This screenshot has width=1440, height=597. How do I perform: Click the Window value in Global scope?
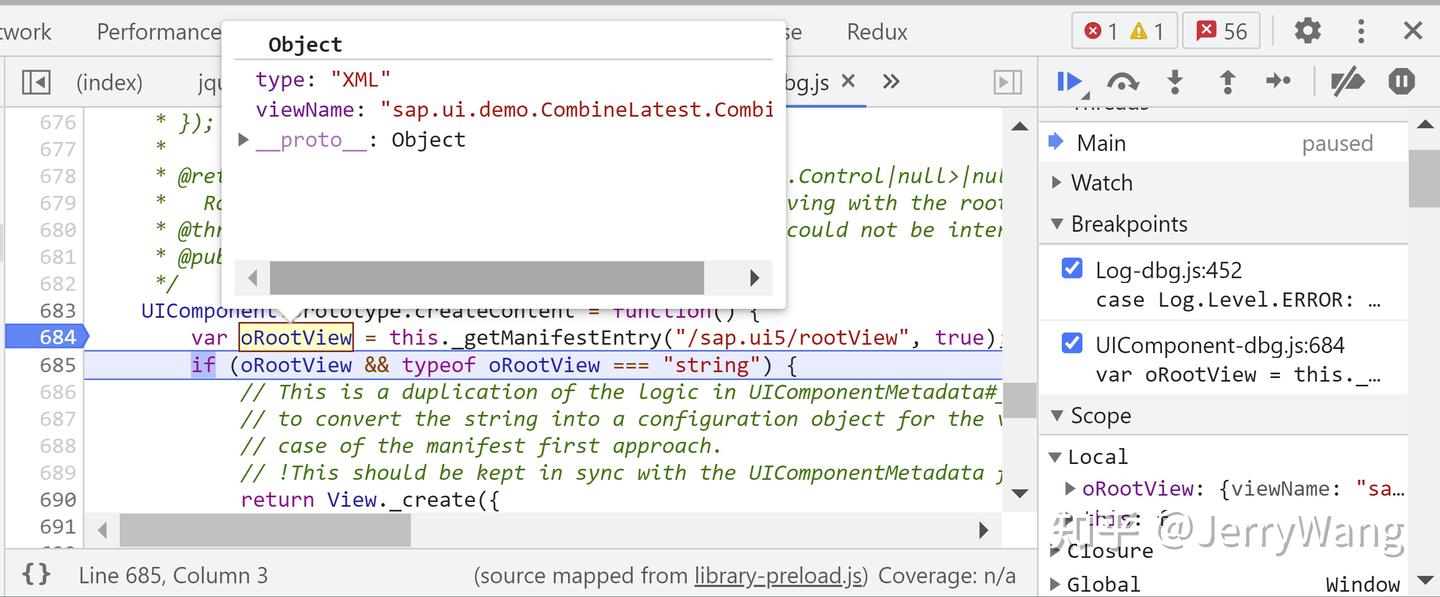[x=1363, y=584]
